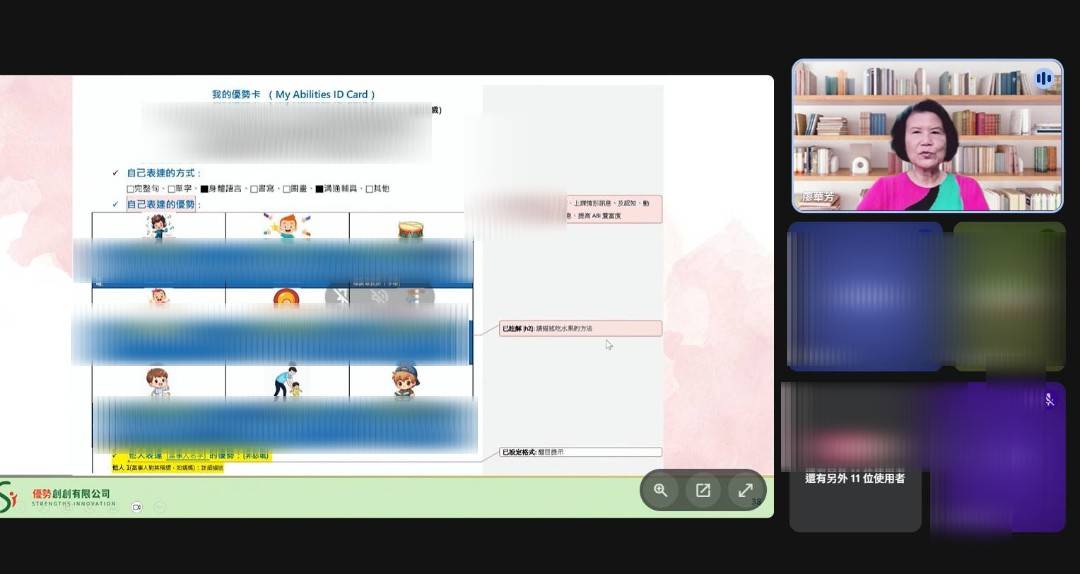The height and width of the screenshot is (574, 1080).
Task: Click the drum picture in the table
Action: [411, 229]
